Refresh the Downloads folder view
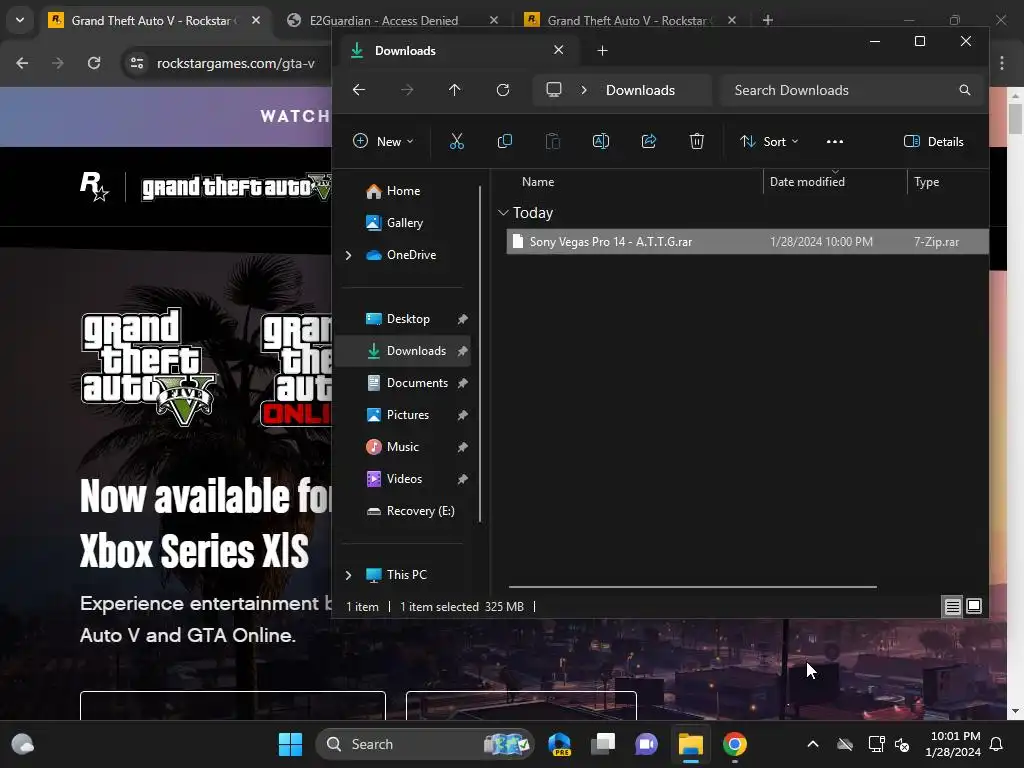Image resolution: width=1024 pixels, height=768 pixels. point(503,90)
